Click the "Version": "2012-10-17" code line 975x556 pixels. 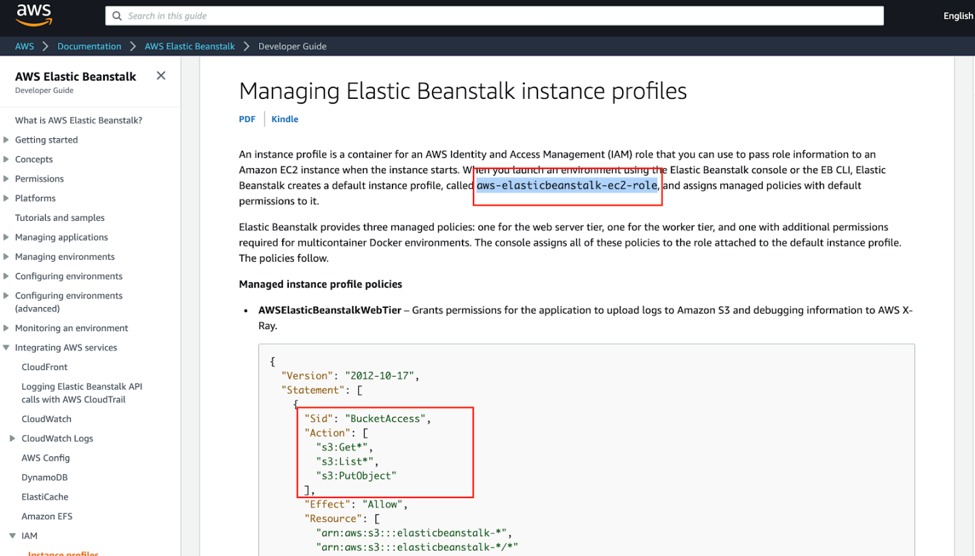350,376
